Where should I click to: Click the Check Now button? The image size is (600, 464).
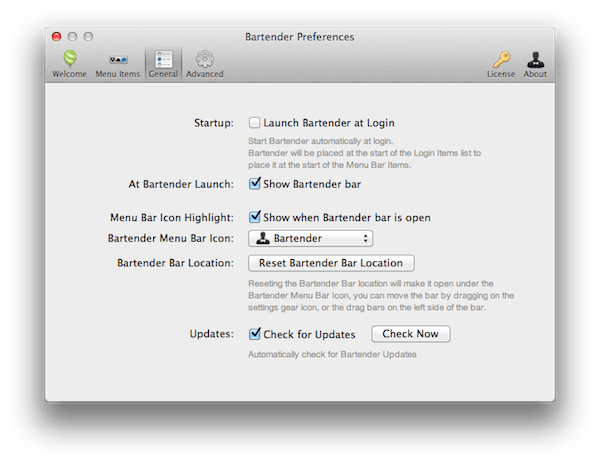click(x=411, y=334)
